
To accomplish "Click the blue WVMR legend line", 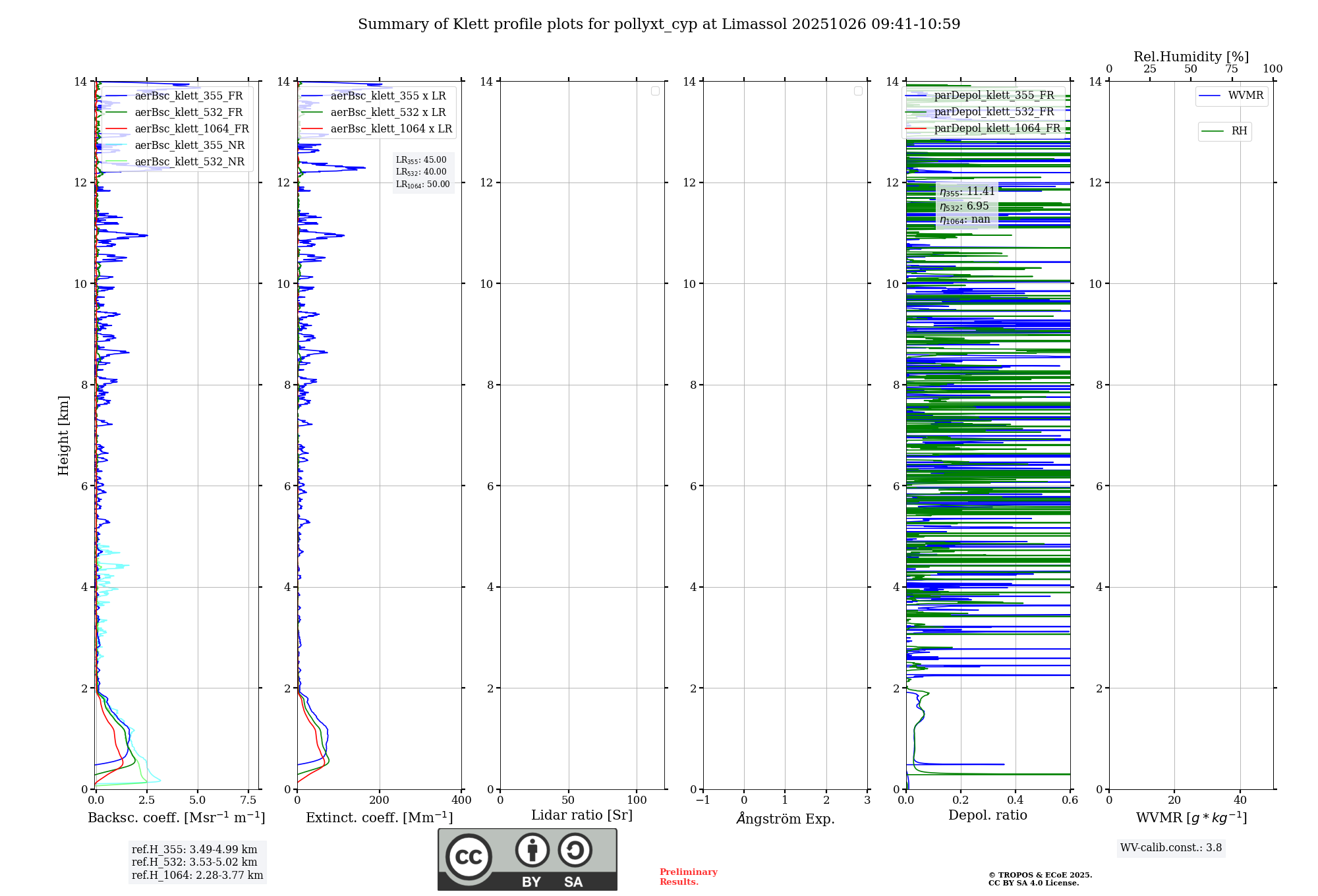I will [x=1210, y=96].
